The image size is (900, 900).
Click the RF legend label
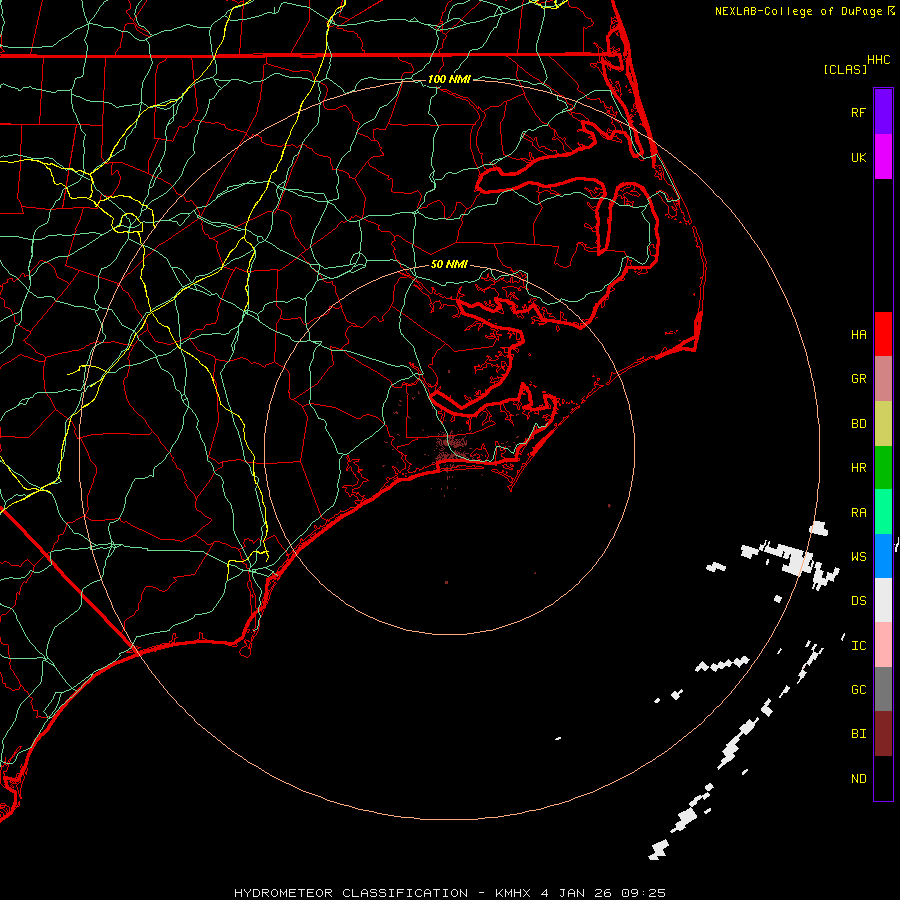[858, 112]
